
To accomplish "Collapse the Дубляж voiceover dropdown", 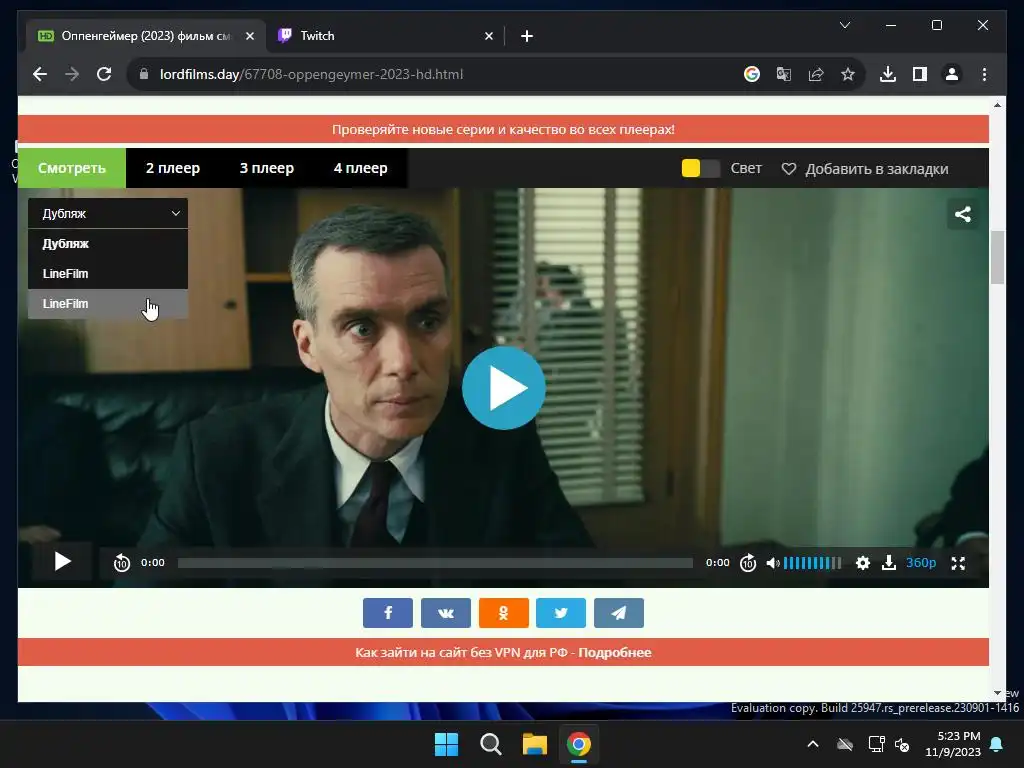I will pyautogui.click(x=108, y=214).
